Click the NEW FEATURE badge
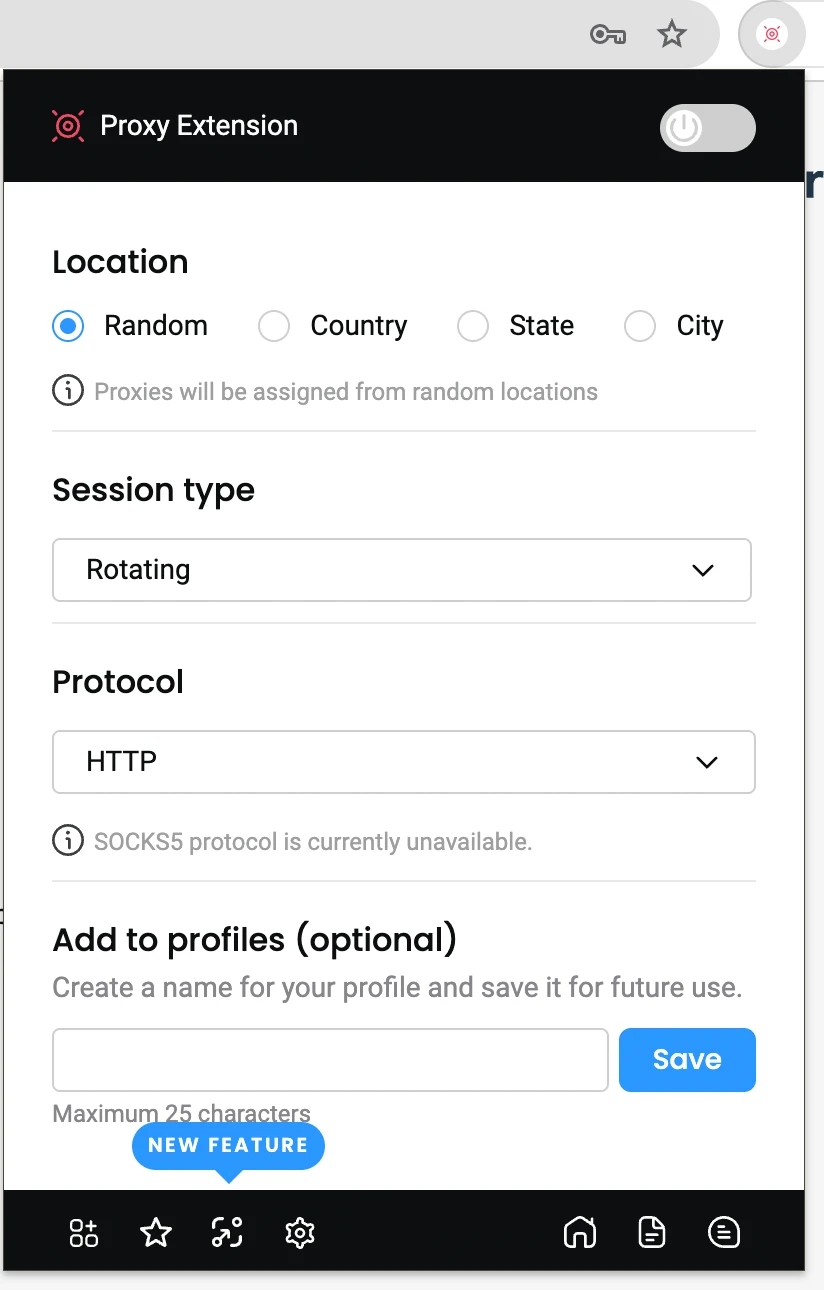Screen dimensions: 824x1290 [228, 1146]
